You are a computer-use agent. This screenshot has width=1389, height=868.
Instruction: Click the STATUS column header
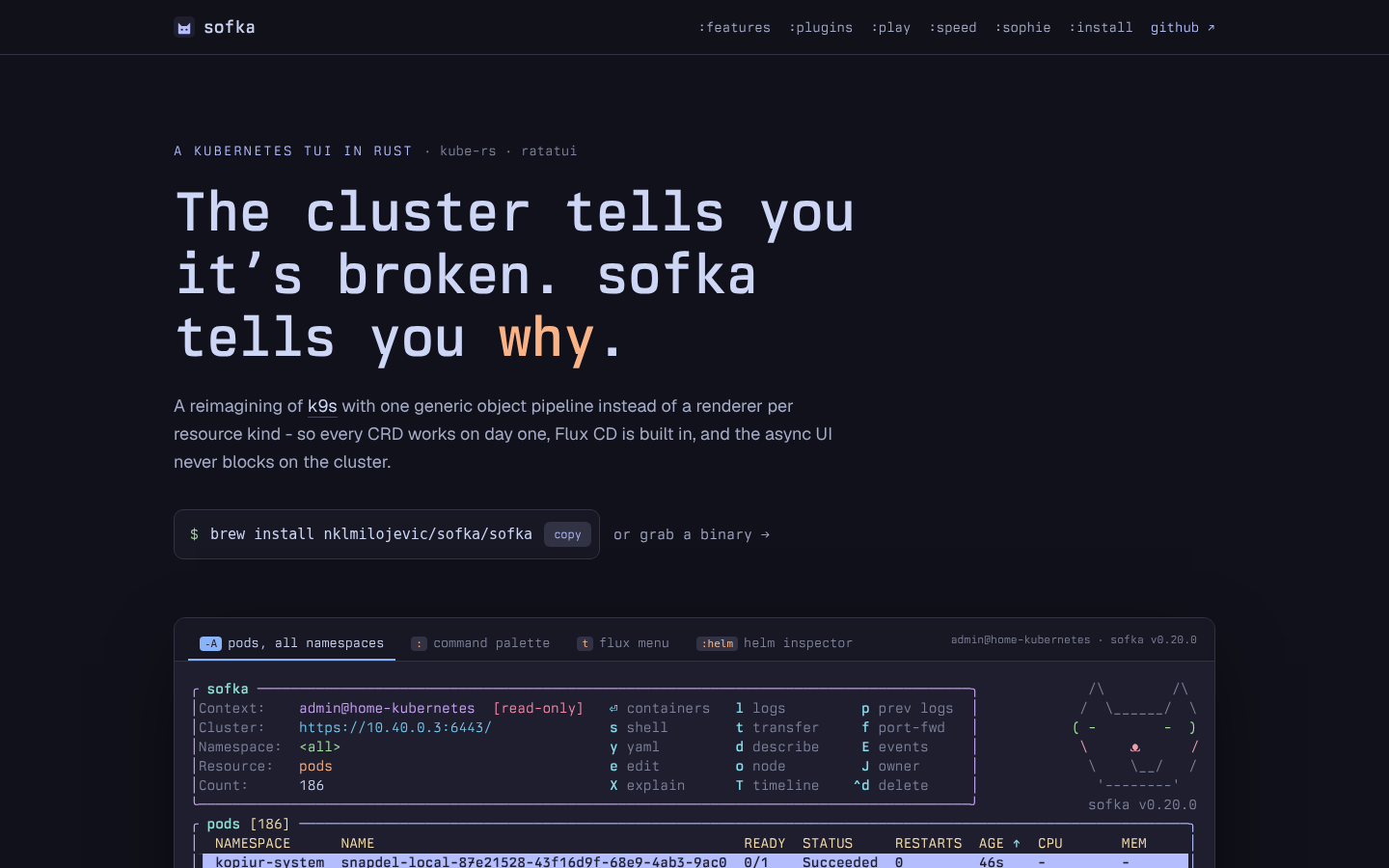(x=828, y=843)
